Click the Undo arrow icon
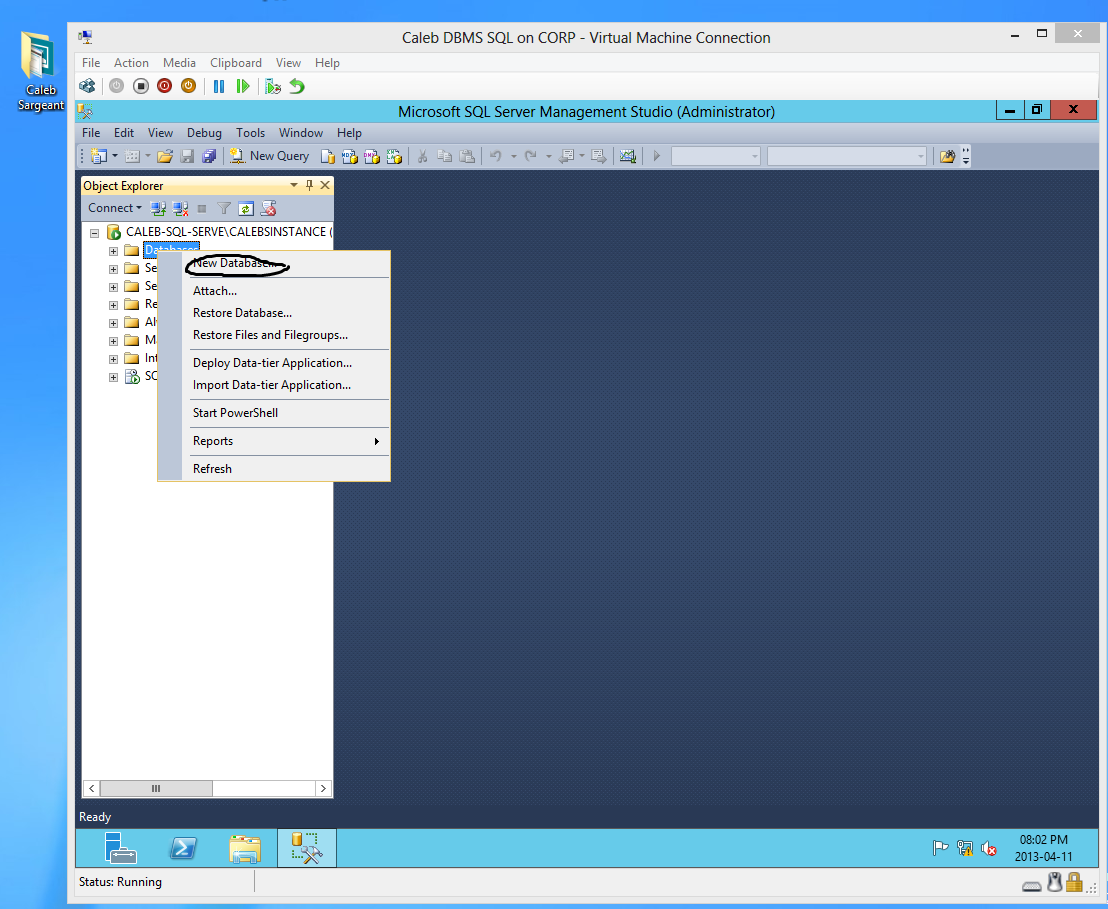 pos(495,156)
